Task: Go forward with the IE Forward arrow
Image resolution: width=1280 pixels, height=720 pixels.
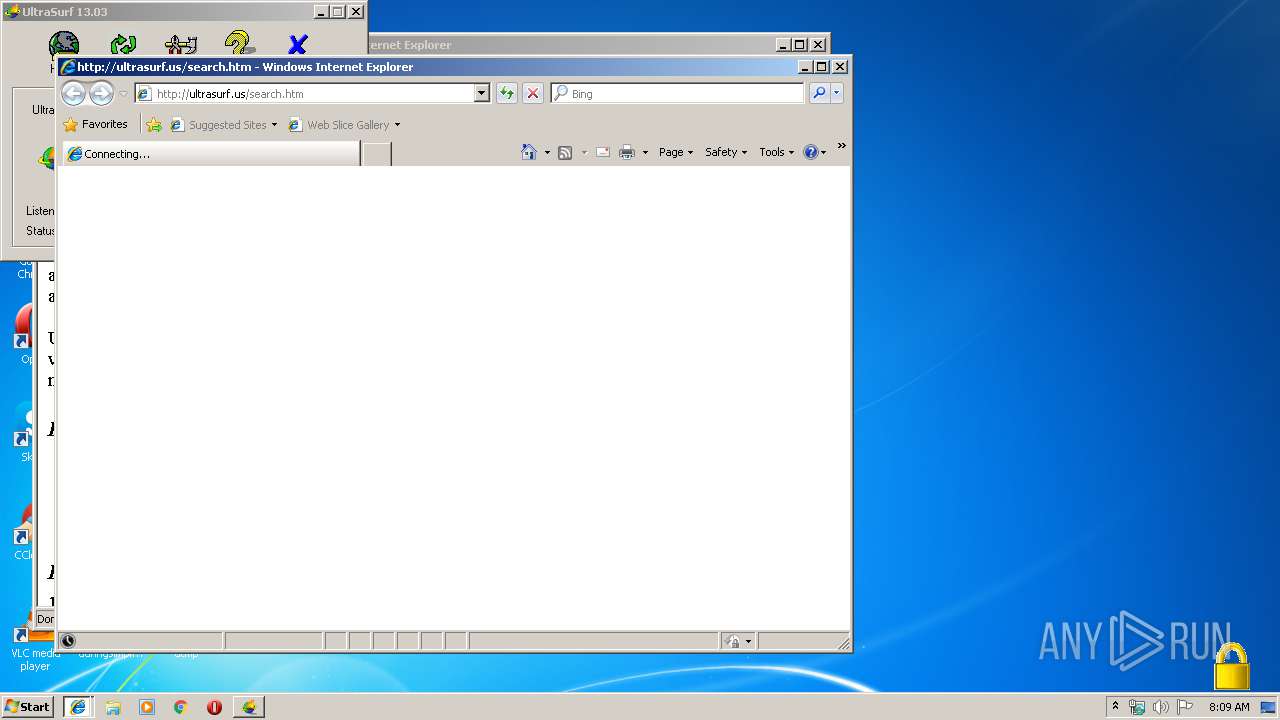Action: (101, 93)
